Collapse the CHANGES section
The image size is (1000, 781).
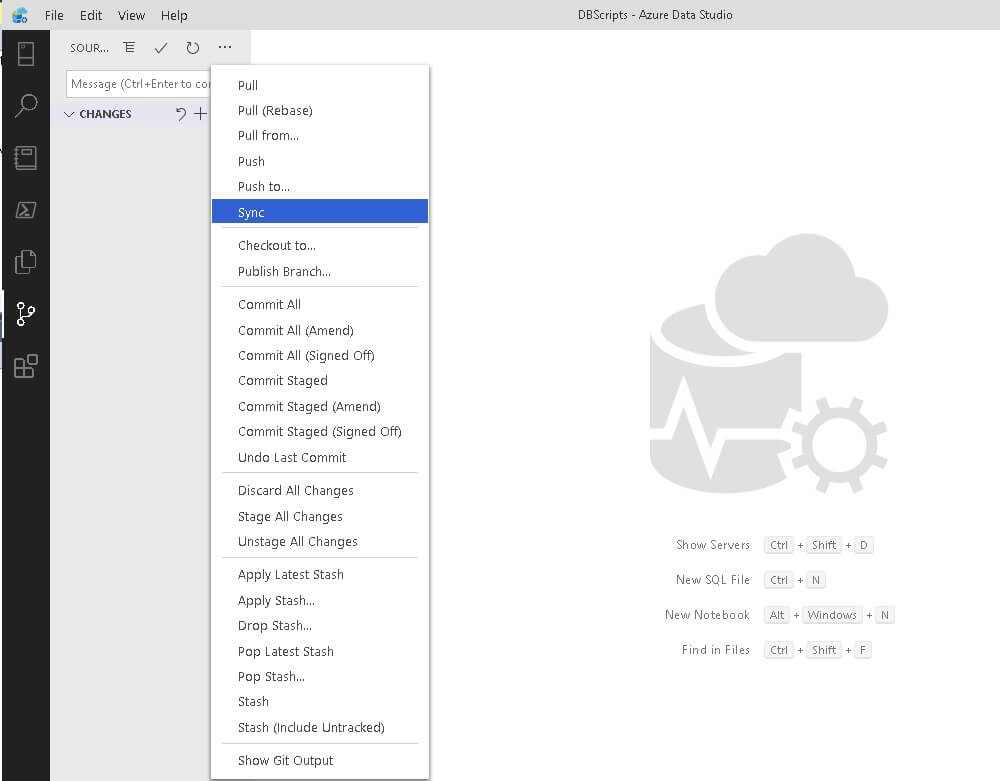[69, 114]
